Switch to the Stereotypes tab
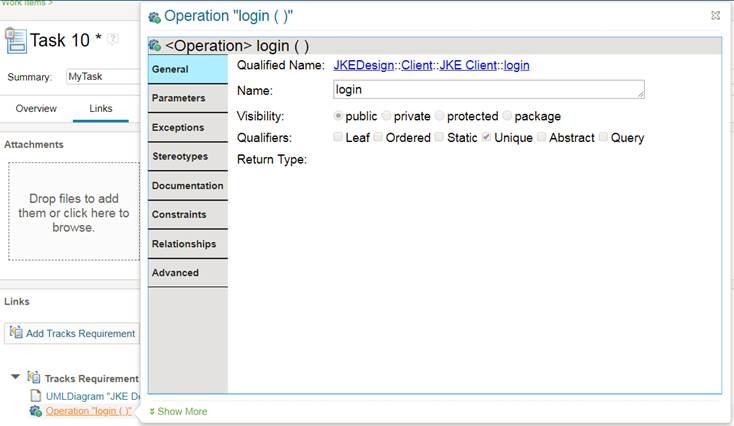This screenshot has width=734, height=426. point(179,156)
